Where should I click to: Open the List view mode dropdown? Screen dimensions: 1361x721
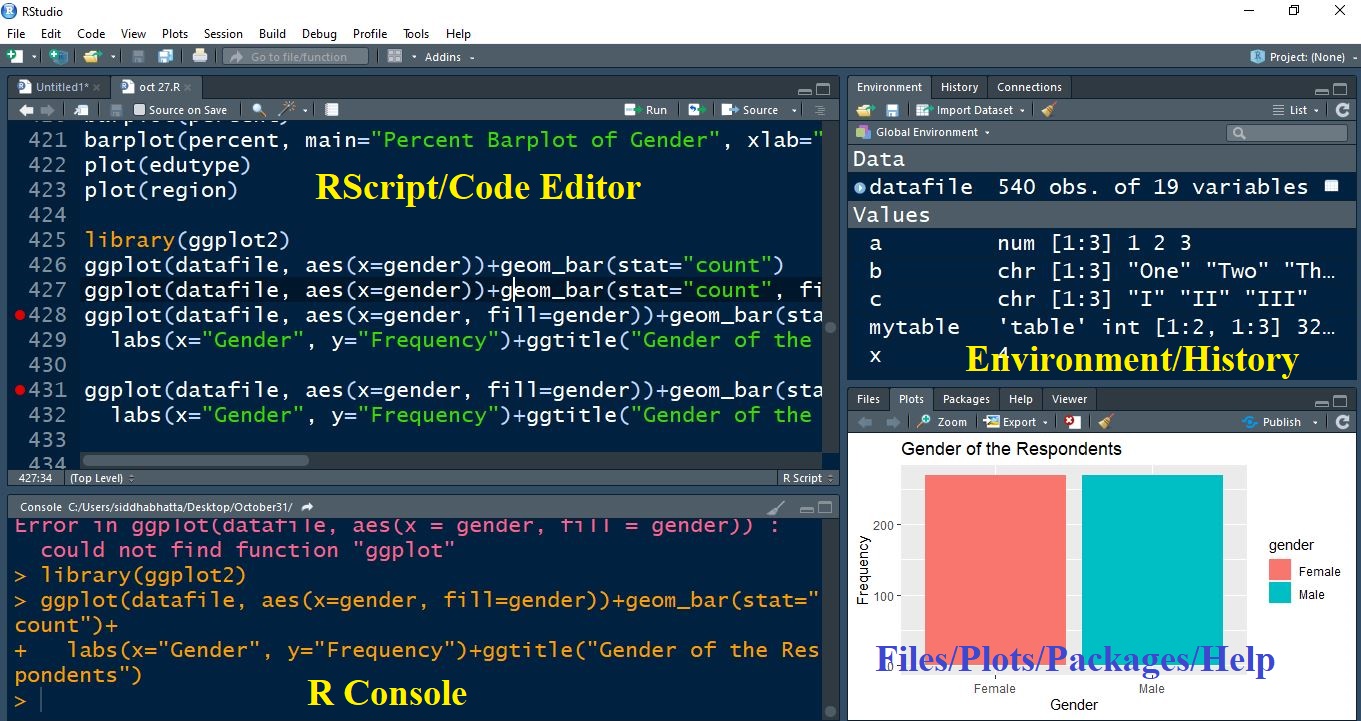pos(1297,110)
